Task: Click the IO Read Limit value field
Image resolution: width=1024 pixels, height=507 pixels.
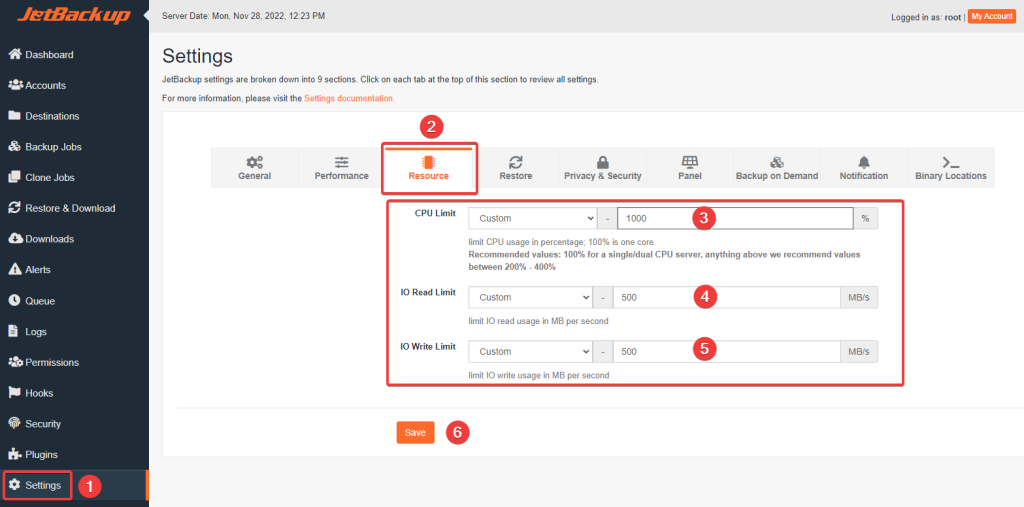Action: click(x=726, y=297)
